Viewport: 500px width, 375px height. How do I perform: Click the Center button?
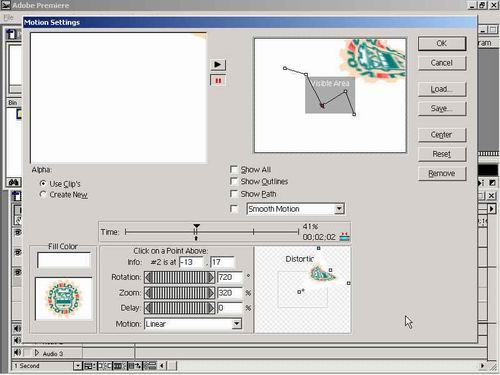tap(442, 135)
